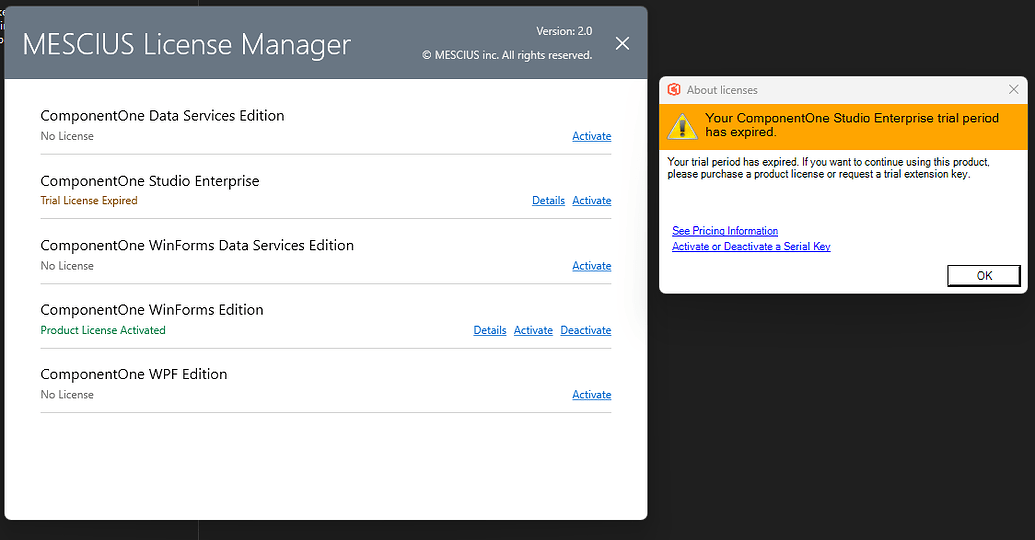Image resolution: width=1035 pixels, height=540 pixels.
Task: Activate ComponentOne Studio Enterprise license
Action: pyautogui.click(x=591, y=201)
